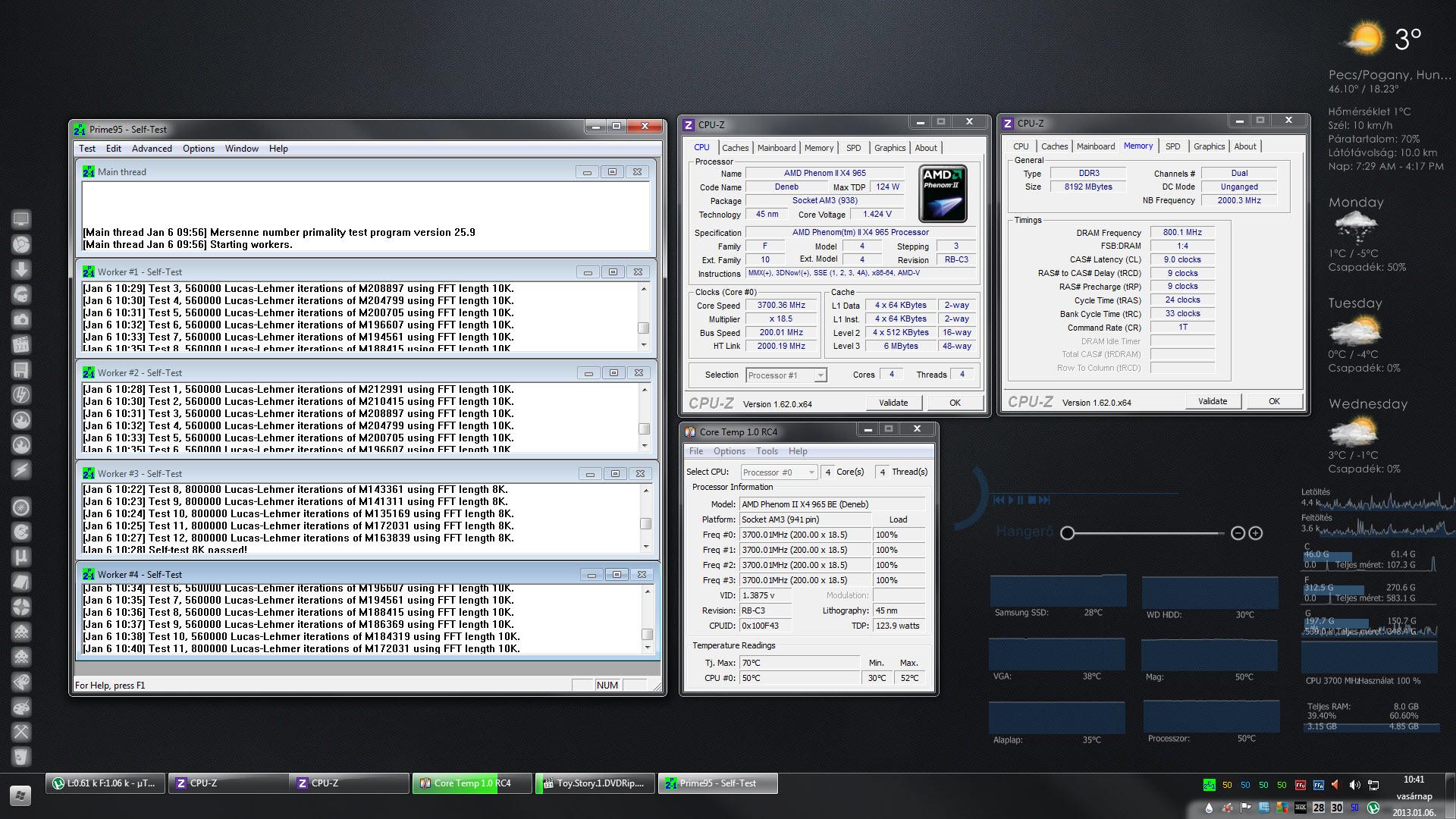The image size is (1456, 819).
Task: Launch Media Player Classic clapperboard dock icon
Action: pyautogui.click(x=21, y=345)
